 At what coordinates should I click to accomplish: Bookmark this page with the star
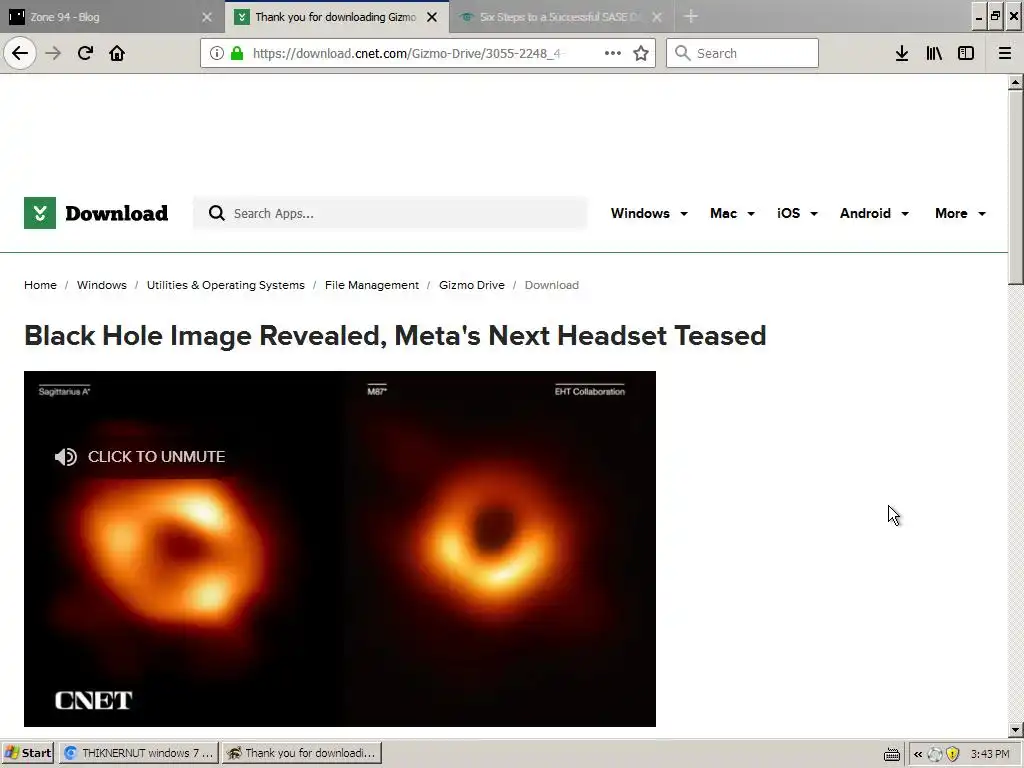click(x=641, y=53)
